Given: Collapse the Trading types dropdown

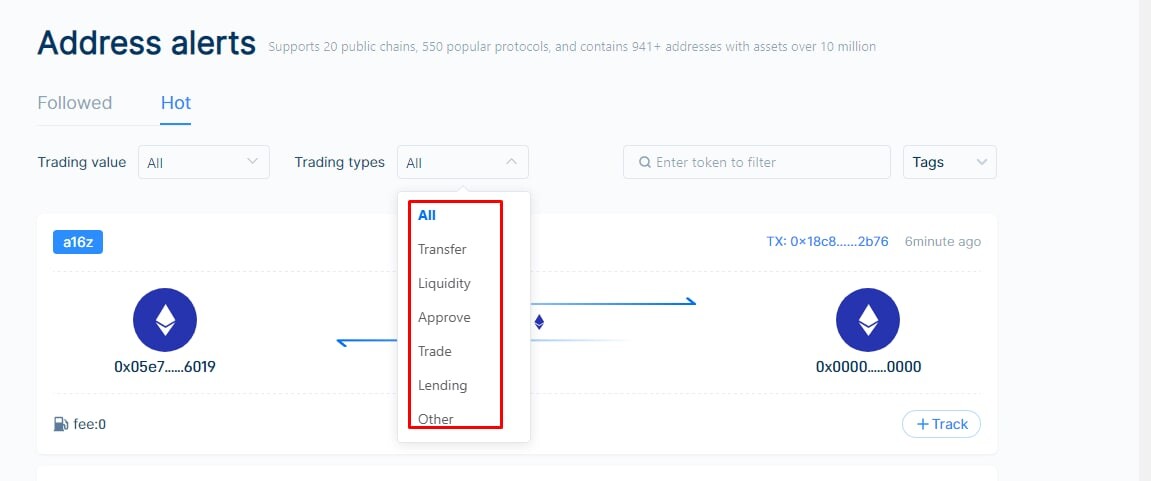Looking at the screenshot, I should (x=462, y=162).
